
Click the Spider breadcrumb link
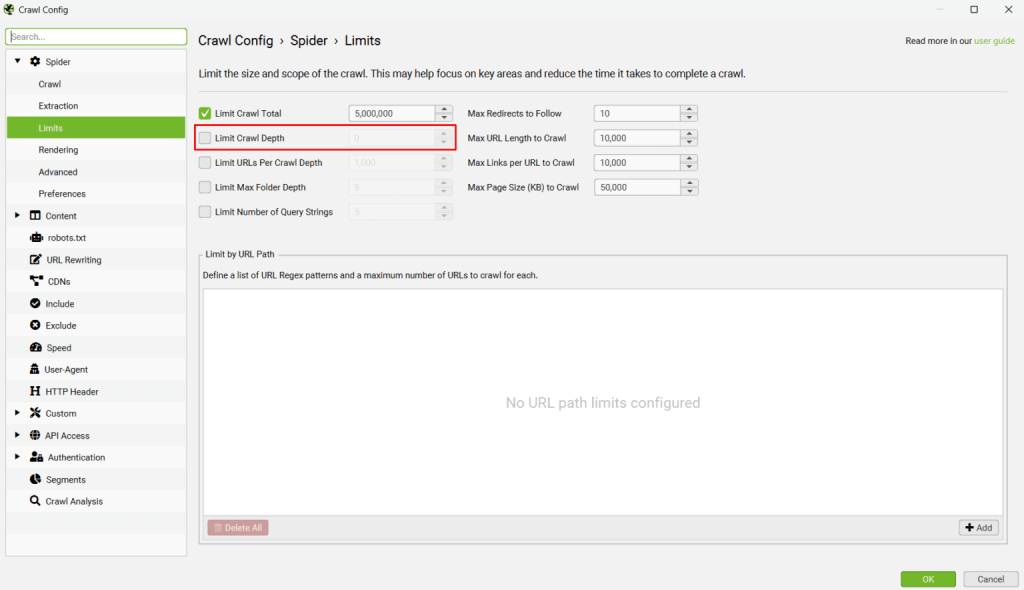tap(309, 41)
